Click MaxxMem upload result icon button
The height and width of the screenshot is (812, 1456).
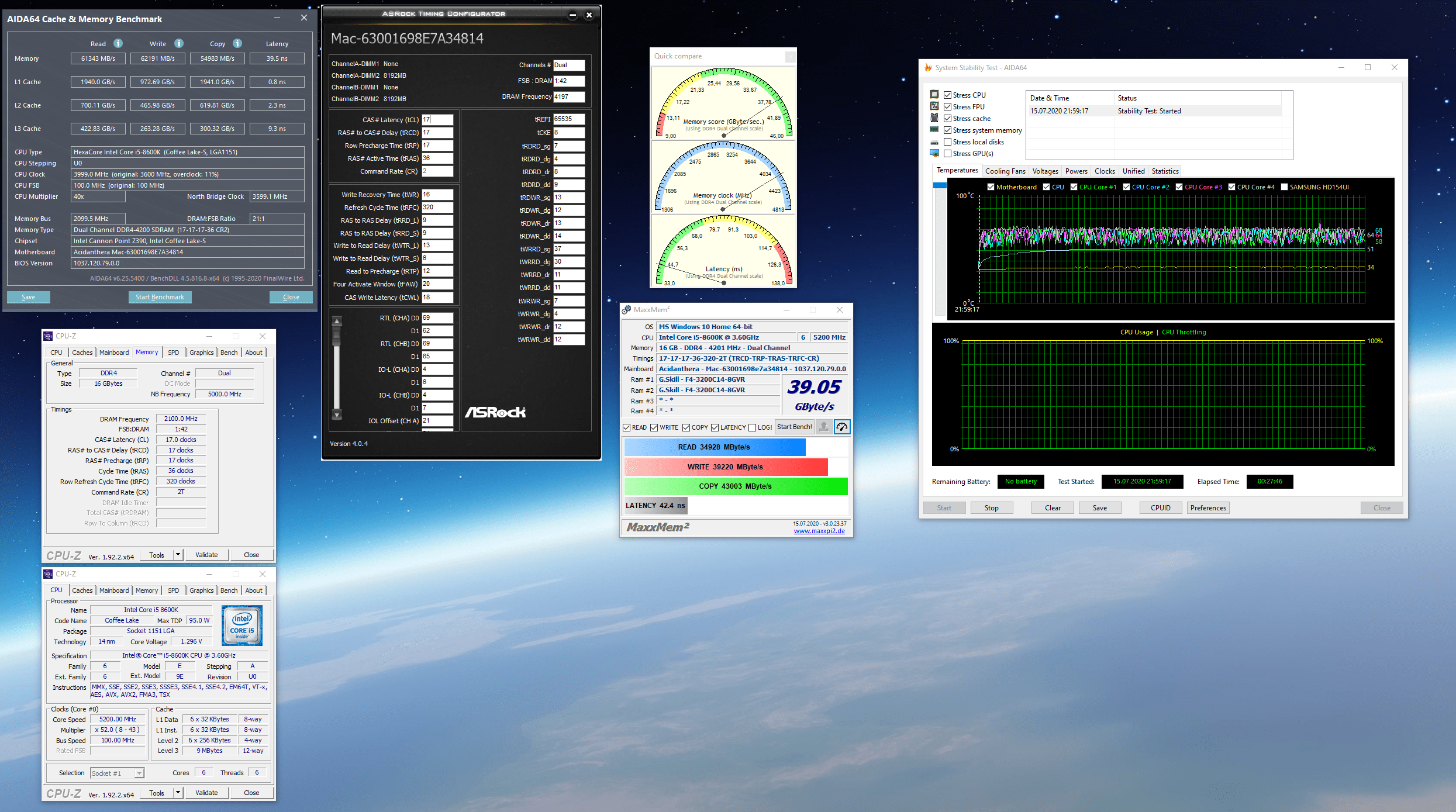823,427
